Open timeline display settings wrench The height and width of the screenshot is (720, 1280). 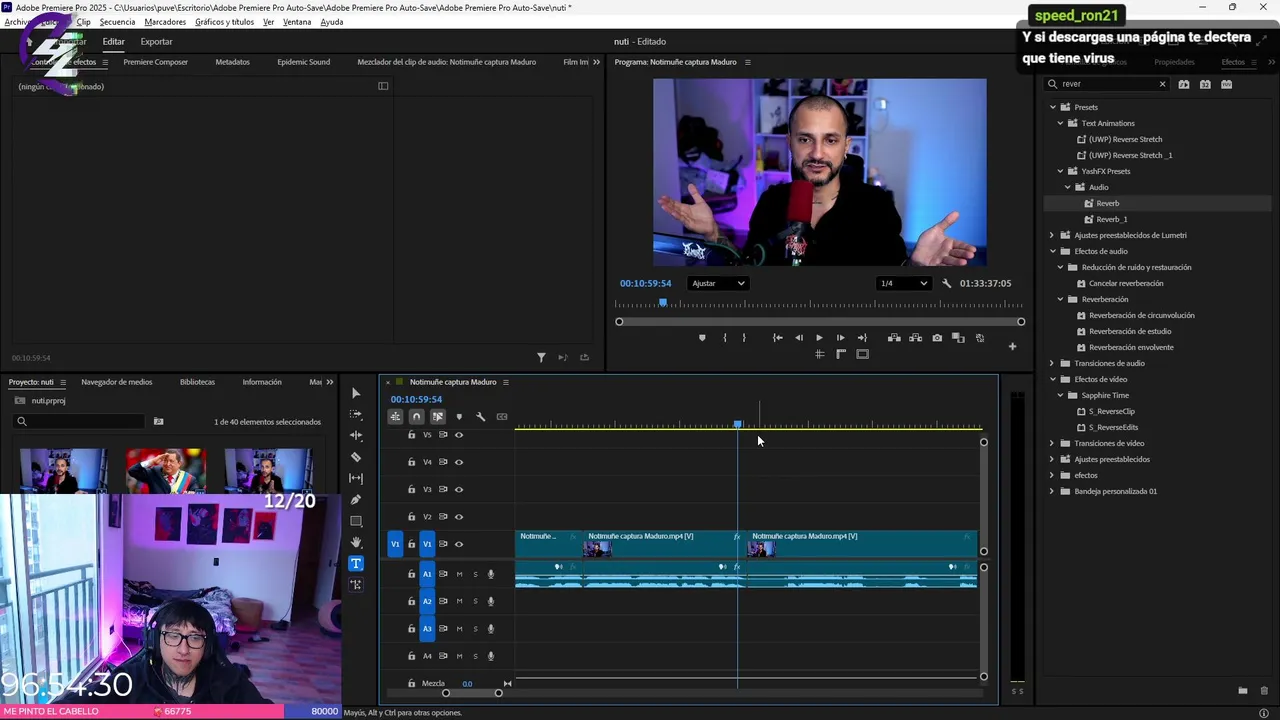(x=480, y=417)
